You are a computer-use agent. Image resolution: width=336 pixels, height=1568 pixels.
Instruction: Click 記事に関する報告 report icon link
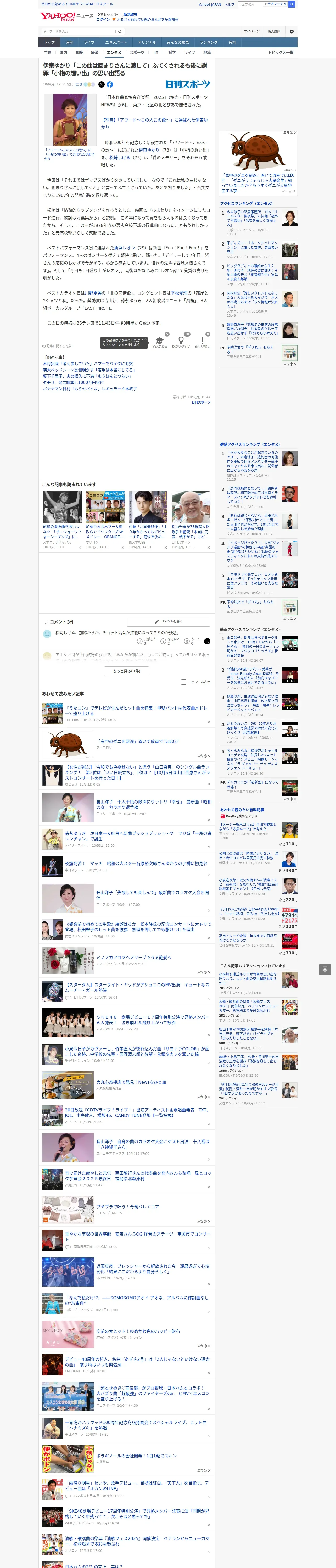(57, 346)
